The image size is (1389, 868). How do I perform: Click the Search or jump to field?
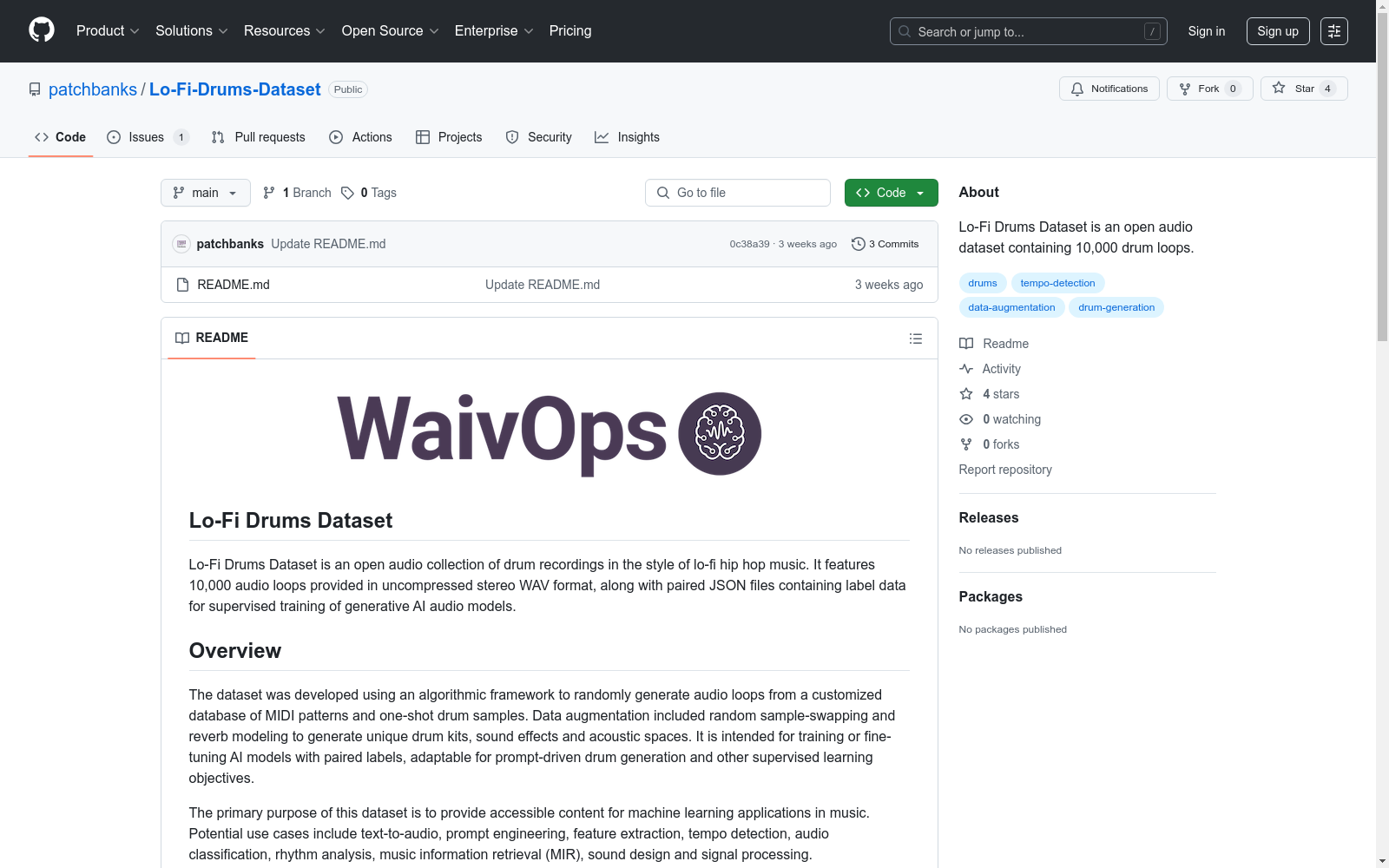coord(1029,31)
